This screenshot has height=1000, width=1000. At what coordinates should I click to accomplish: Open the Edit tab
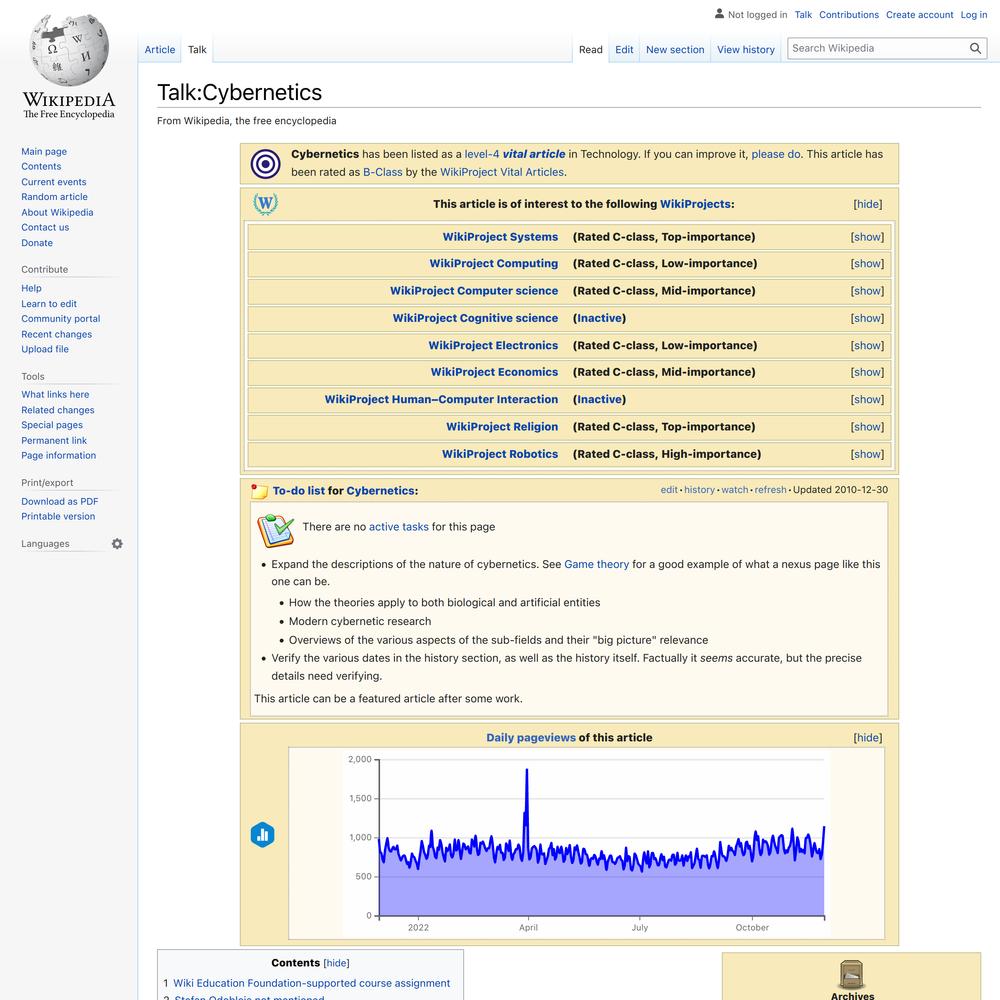[x=624, y=50]
